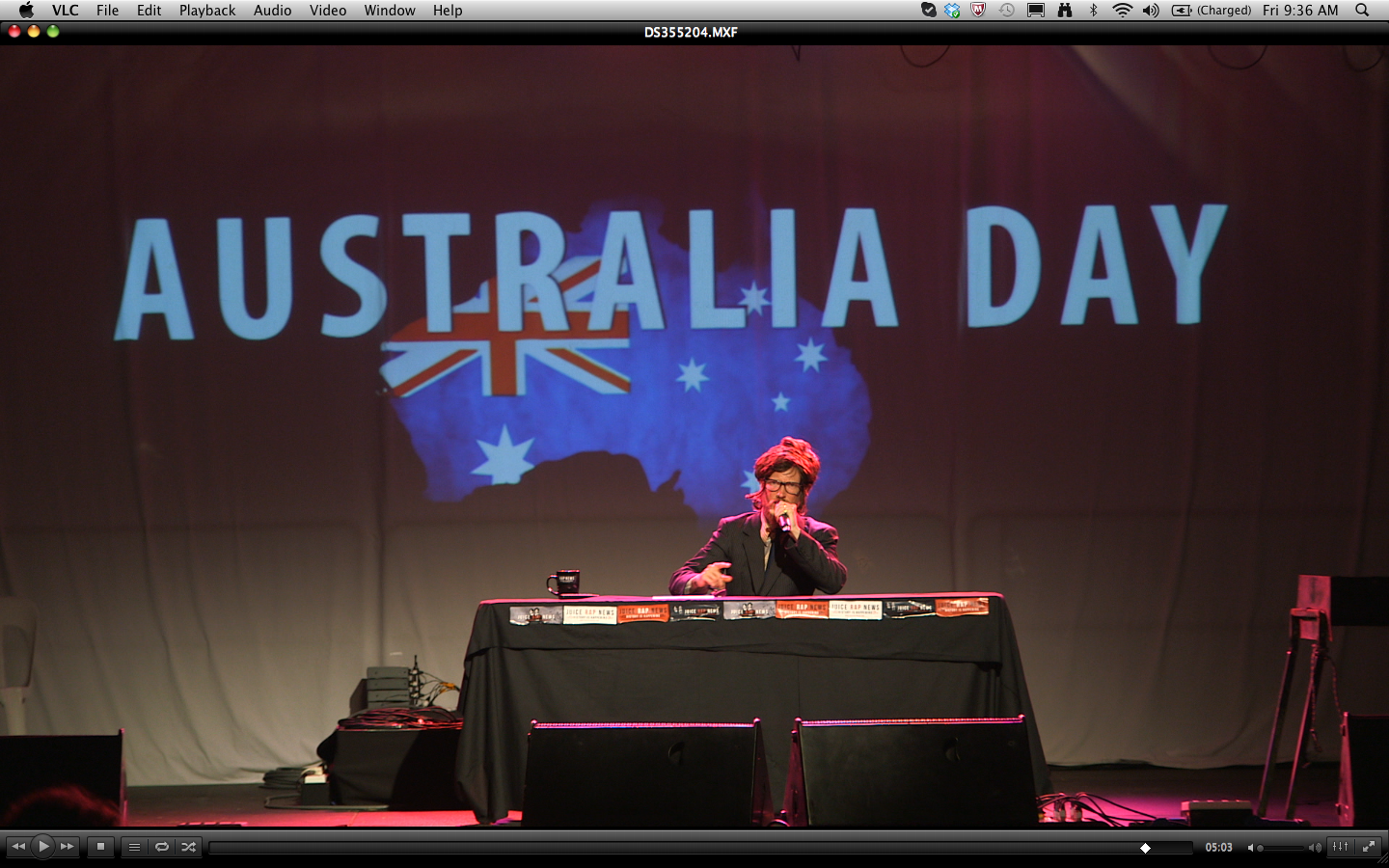Open the Video menu
This screenshot has width=1389, height=868.
pos(328,11)
